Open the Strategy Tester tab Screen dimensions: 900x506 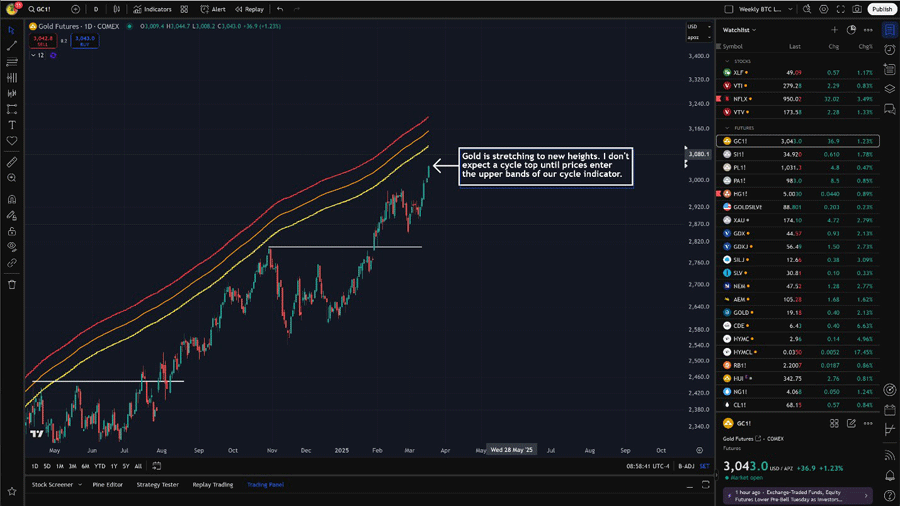157,484
